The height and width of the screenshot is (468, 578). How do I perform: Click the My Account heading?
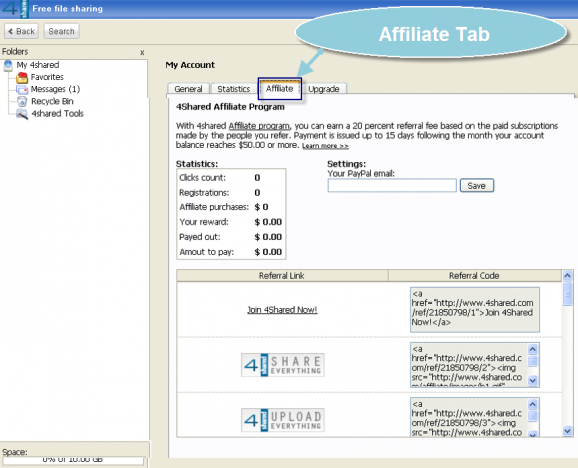coord(190,65)
